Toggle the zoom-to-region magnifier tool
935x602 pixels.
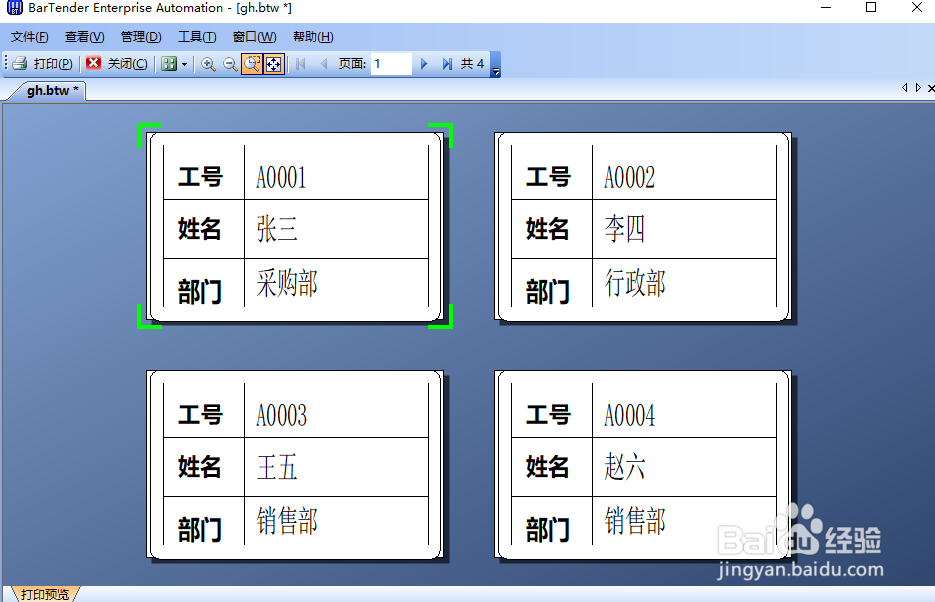[x=252, y=64]
